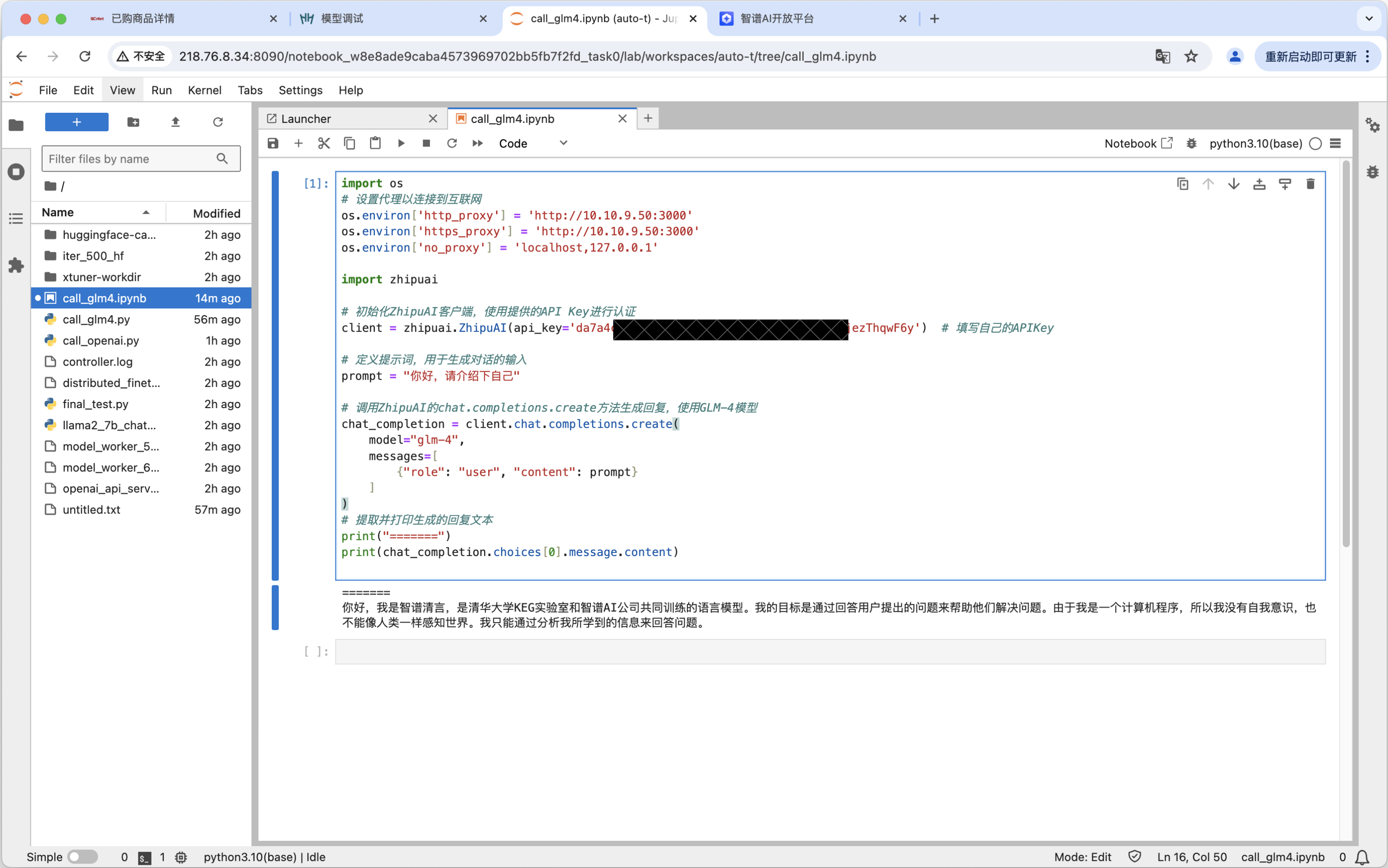Viewport: 1388px width, 868px height.
Task: Open the Kernel menu
Action: pos(204,90)
